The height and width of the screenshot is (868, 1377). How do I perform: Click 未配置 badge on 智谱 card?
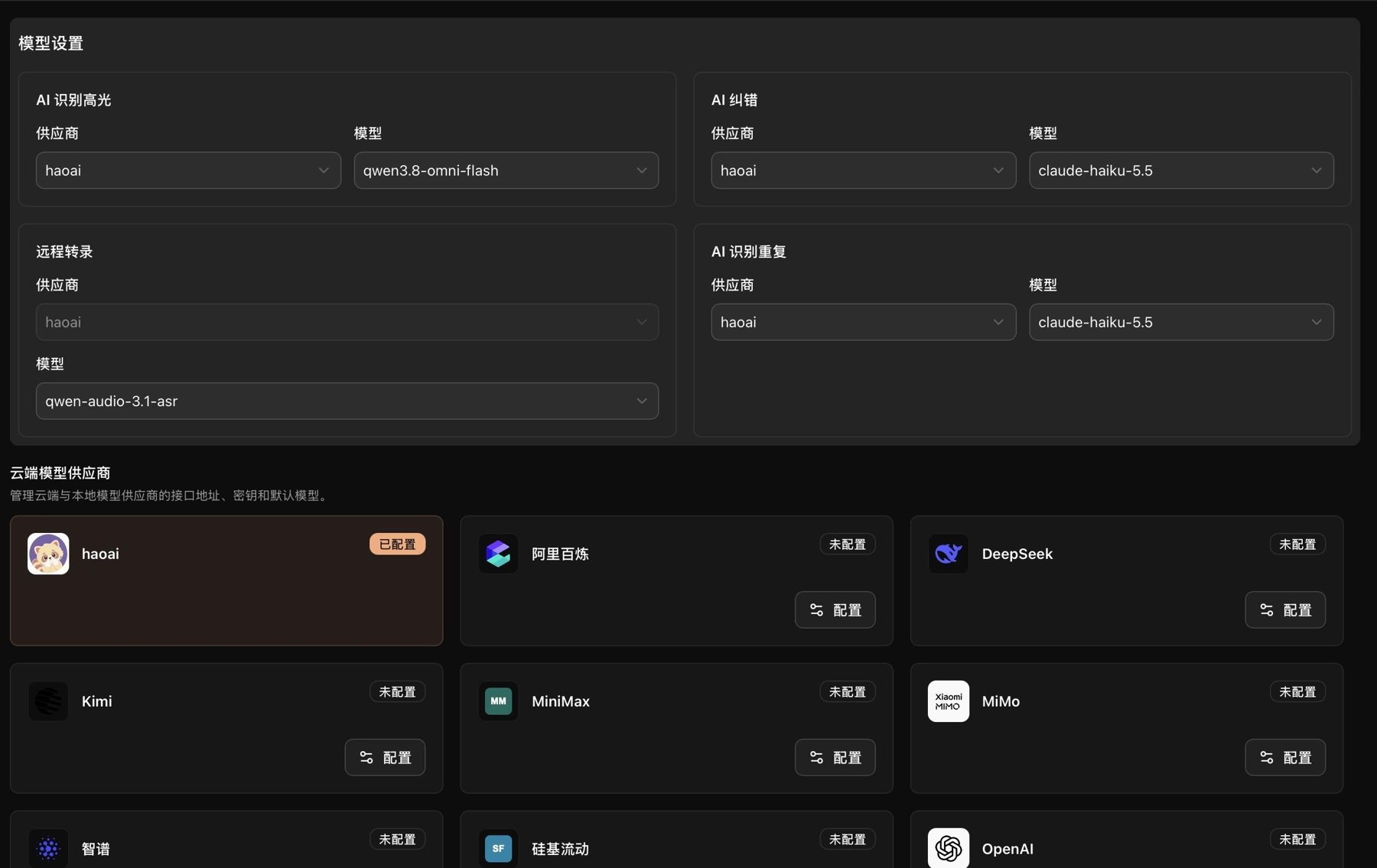pos(398,840)
